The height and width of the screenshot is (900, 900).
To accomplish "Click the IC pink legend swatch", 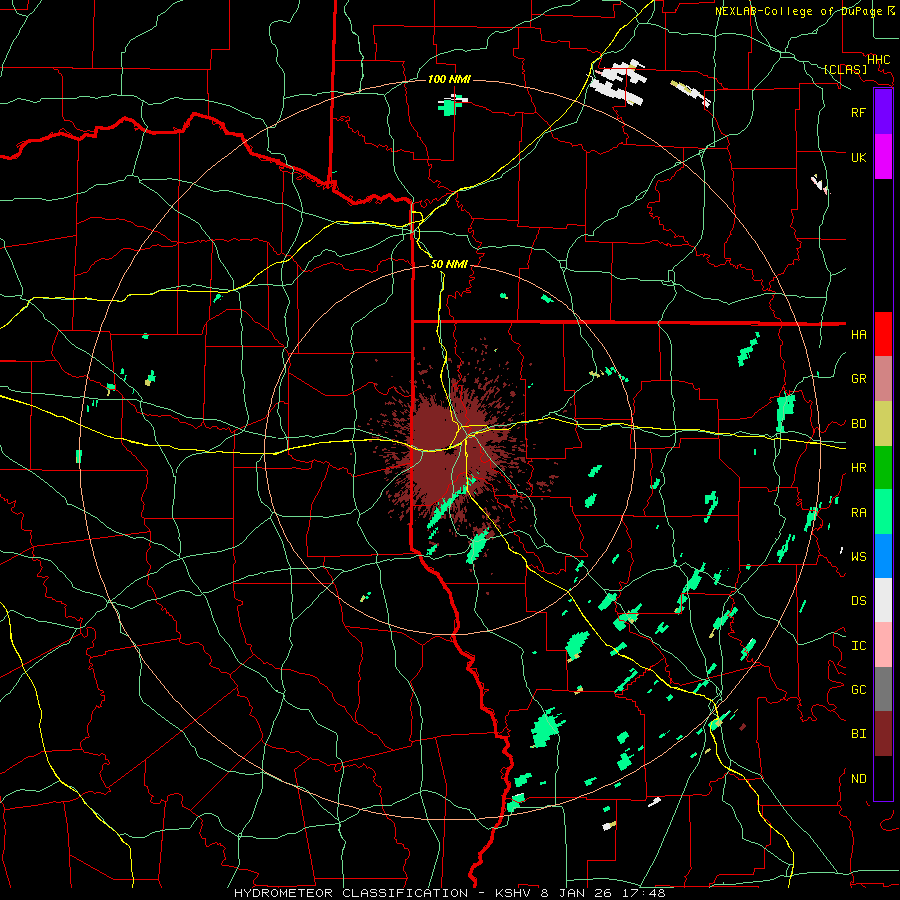I will tap(883, 645).
